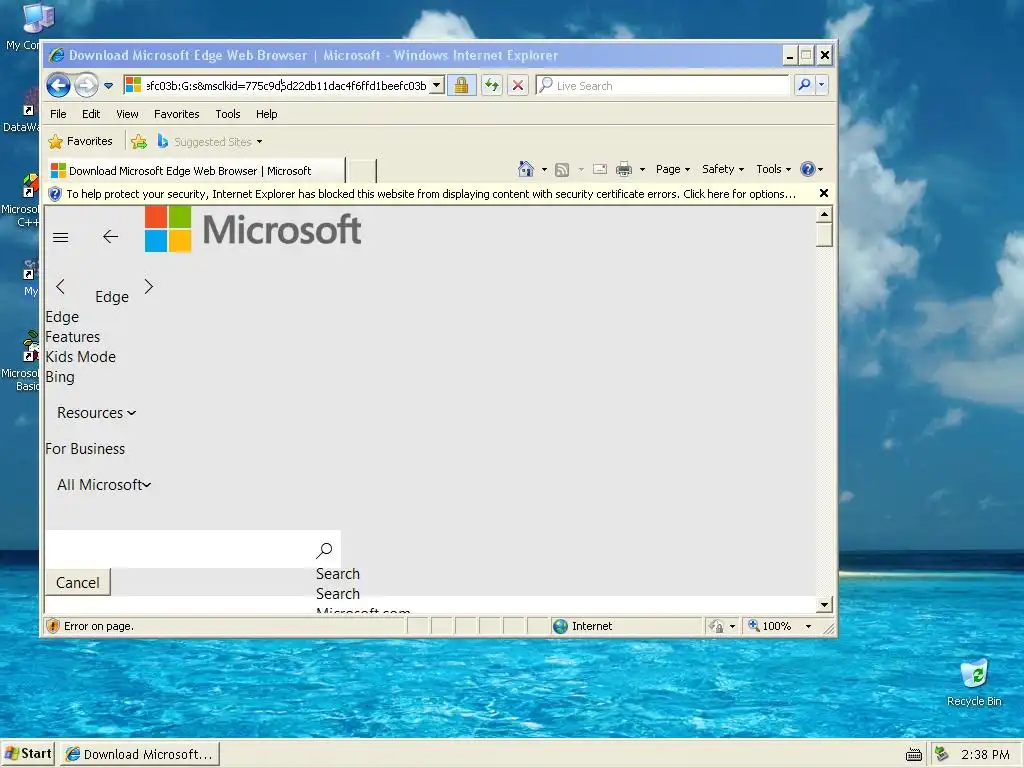
Task: Open a new blank tab
Action: click(x=361, y=171)
